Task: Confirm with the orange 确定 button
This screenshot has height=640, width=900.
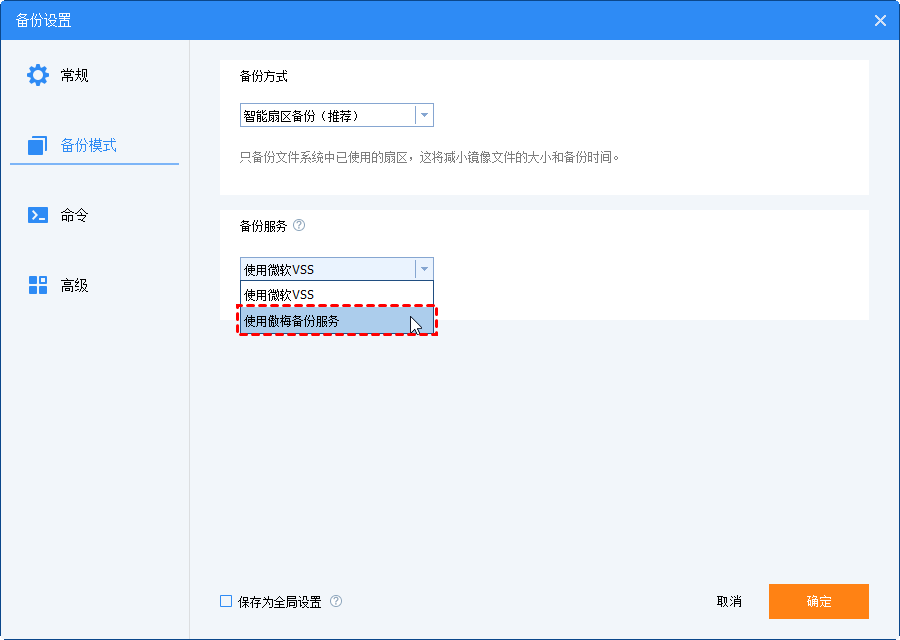Action: tap(818, 602)
